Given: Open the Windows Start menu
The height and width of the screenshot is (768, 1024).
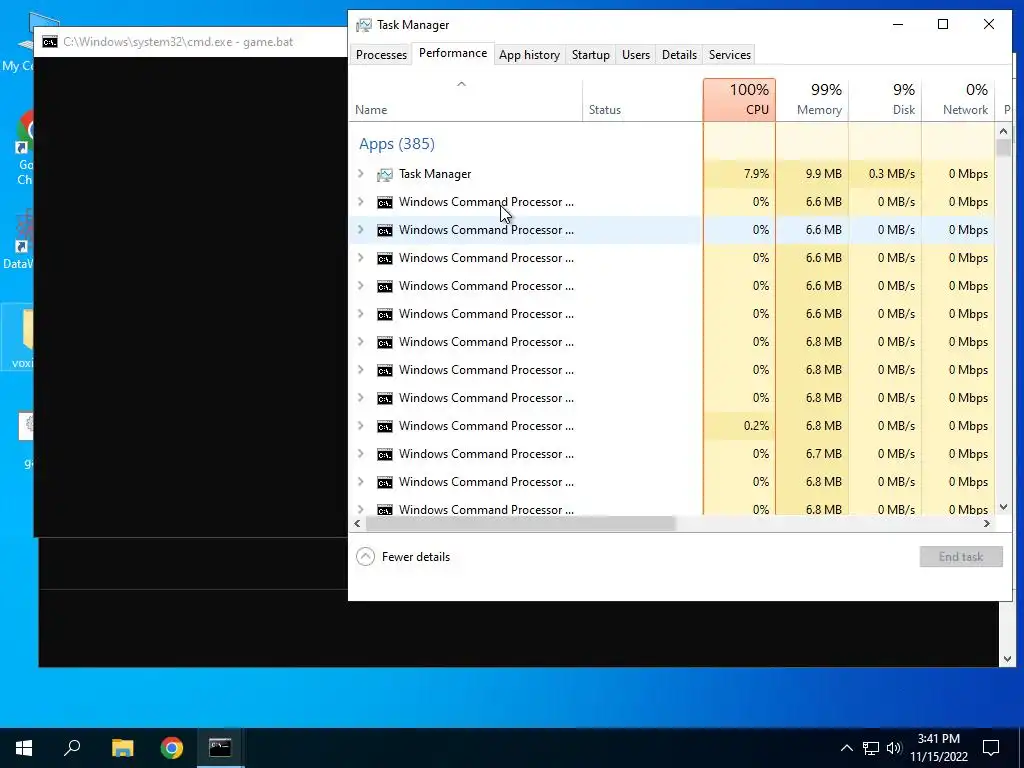Looking at the screenshot, I should (x=24, y=748).
